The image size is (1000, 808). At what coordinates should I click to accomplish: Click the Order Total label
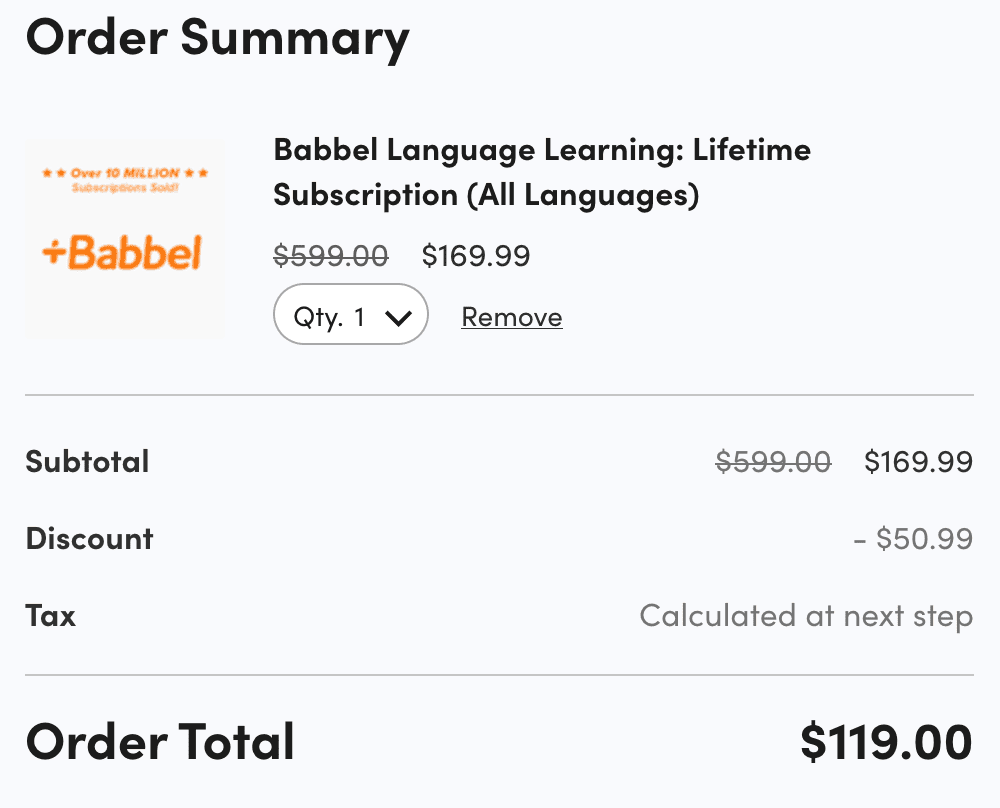coord(160,741)
